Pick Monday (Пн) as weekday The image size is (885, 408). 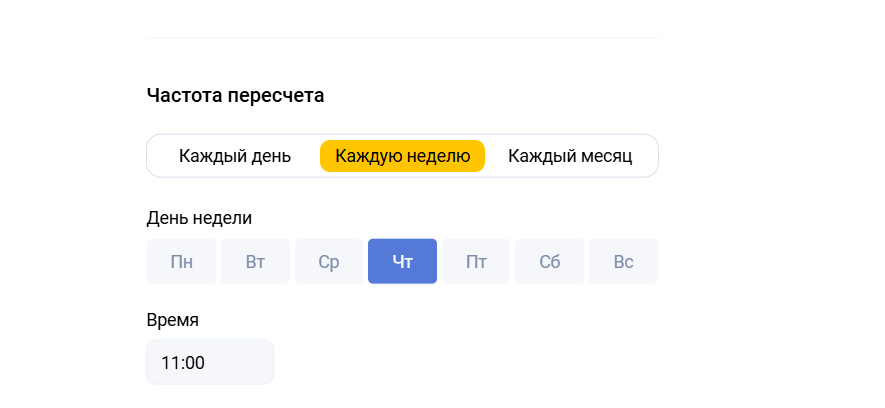[x=182, y=262]
